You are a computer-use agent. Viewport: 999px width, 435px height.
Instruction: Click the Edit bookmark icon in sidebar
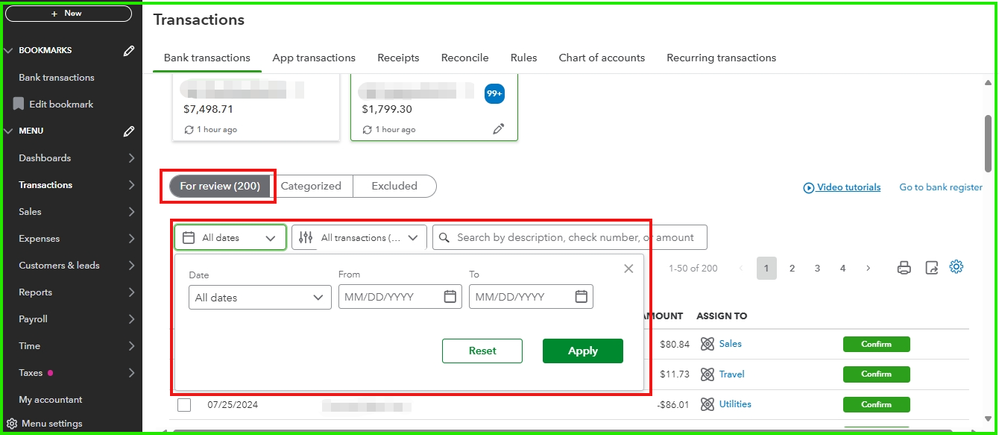tap(18, 104)
